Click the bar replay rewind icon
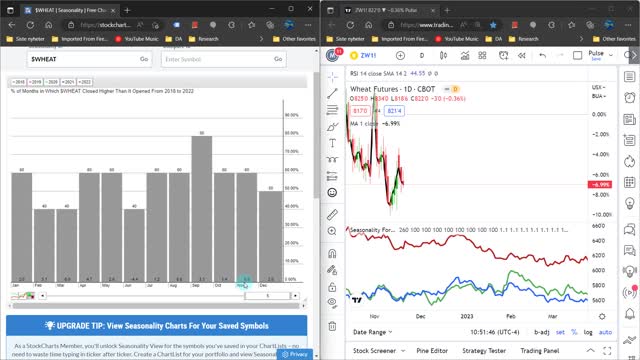The image size is (640, 360). [x=522, y=56]
